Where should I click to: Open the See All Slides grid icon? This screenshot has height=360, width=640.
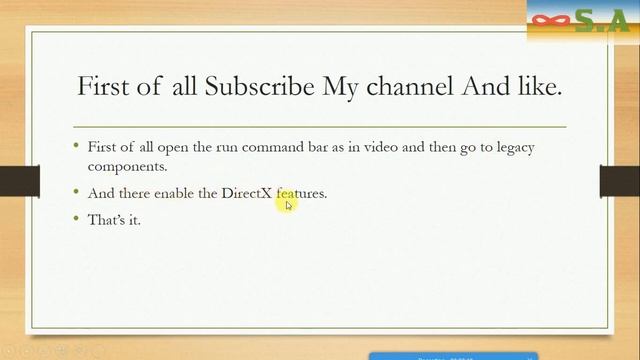tap(62, 350)
